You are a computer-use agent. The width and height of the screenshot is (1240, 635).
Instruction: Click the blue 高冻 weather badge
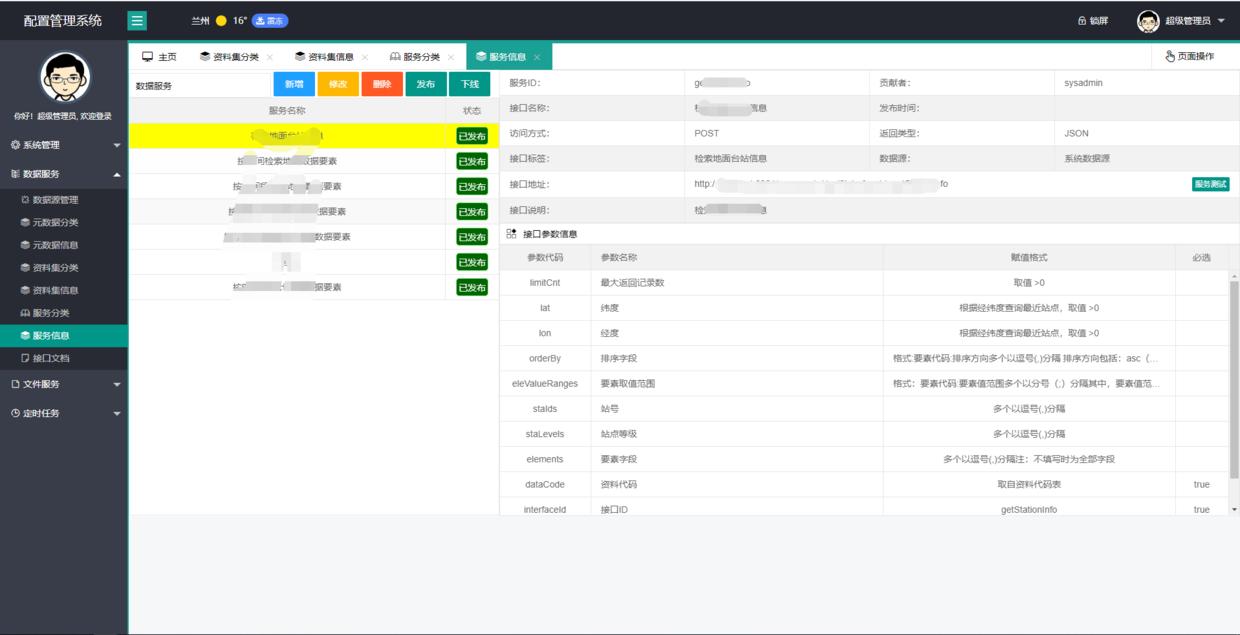coord(269,21)
